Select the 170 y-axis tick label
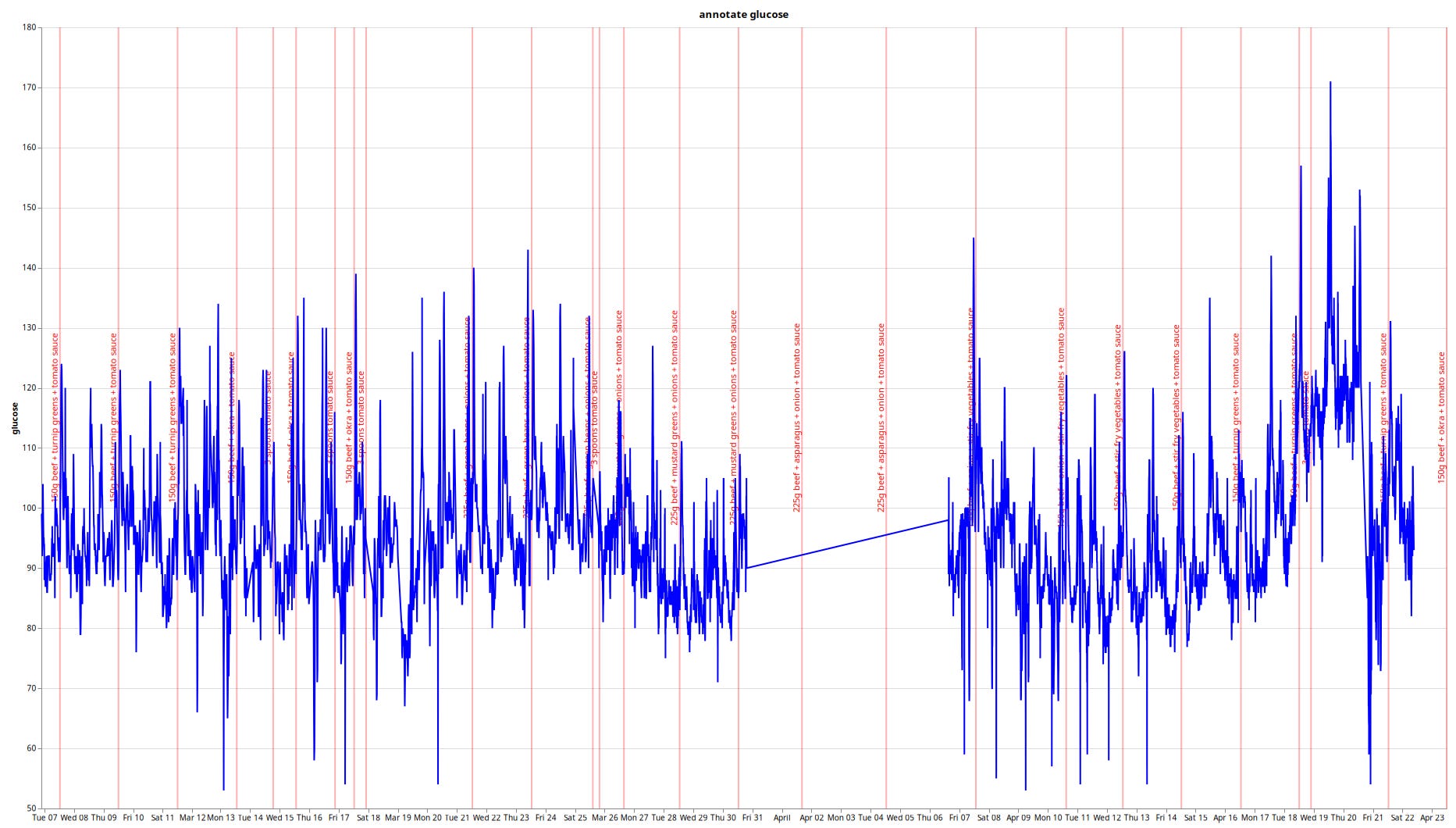Viewport: 1456px width, 828px height. click(29, 87)
